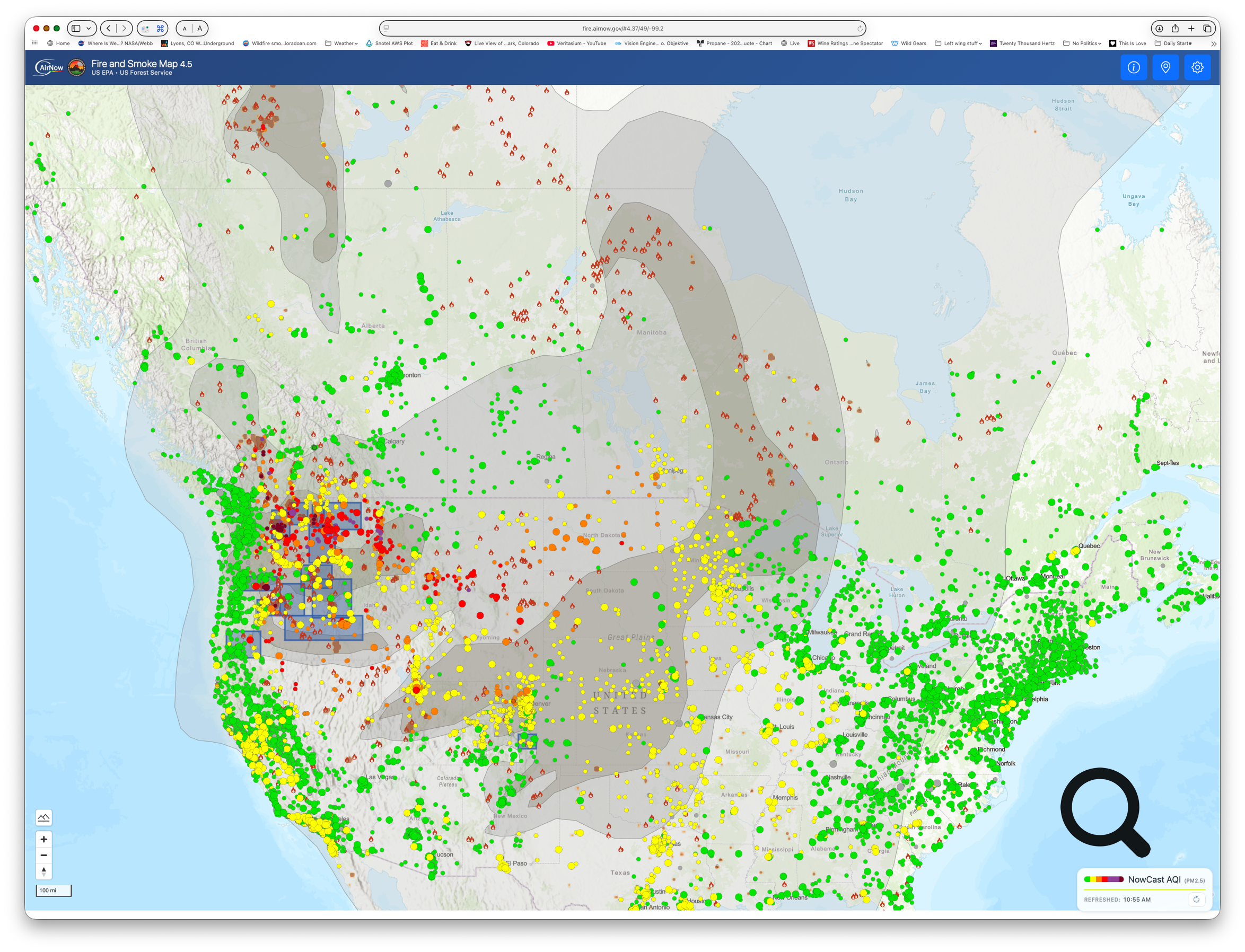The height and width of the screenshot is (952, 1245).
Task: Expand the sidebar options chevron
Action: click(x=89, y=28)
